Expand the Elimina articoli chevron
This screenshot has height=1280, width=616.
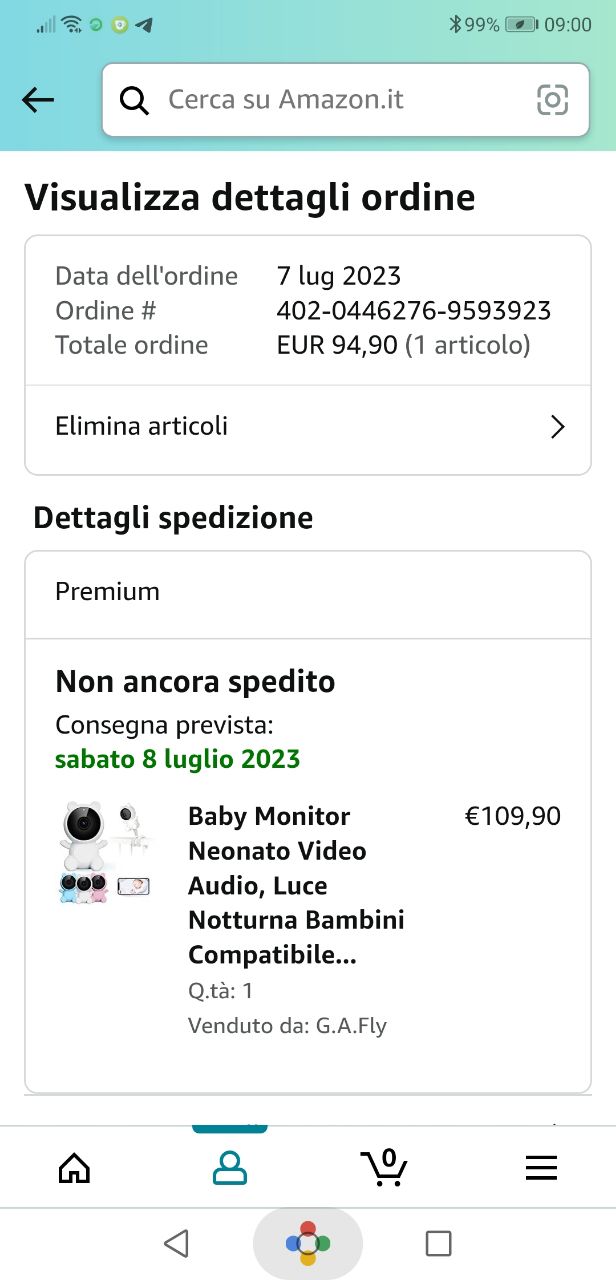point(558,427)
